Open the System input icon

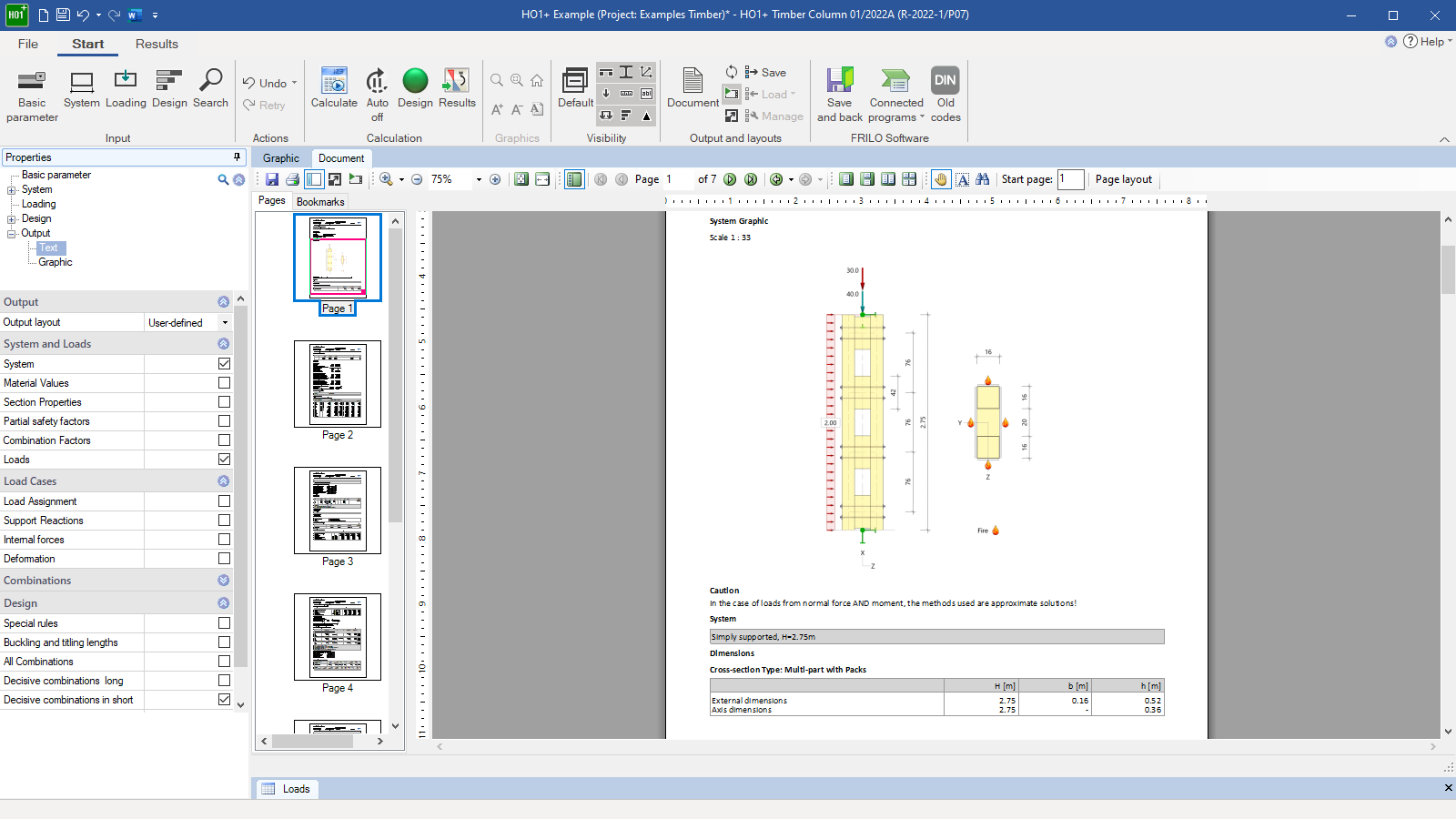tap(82, 89)
